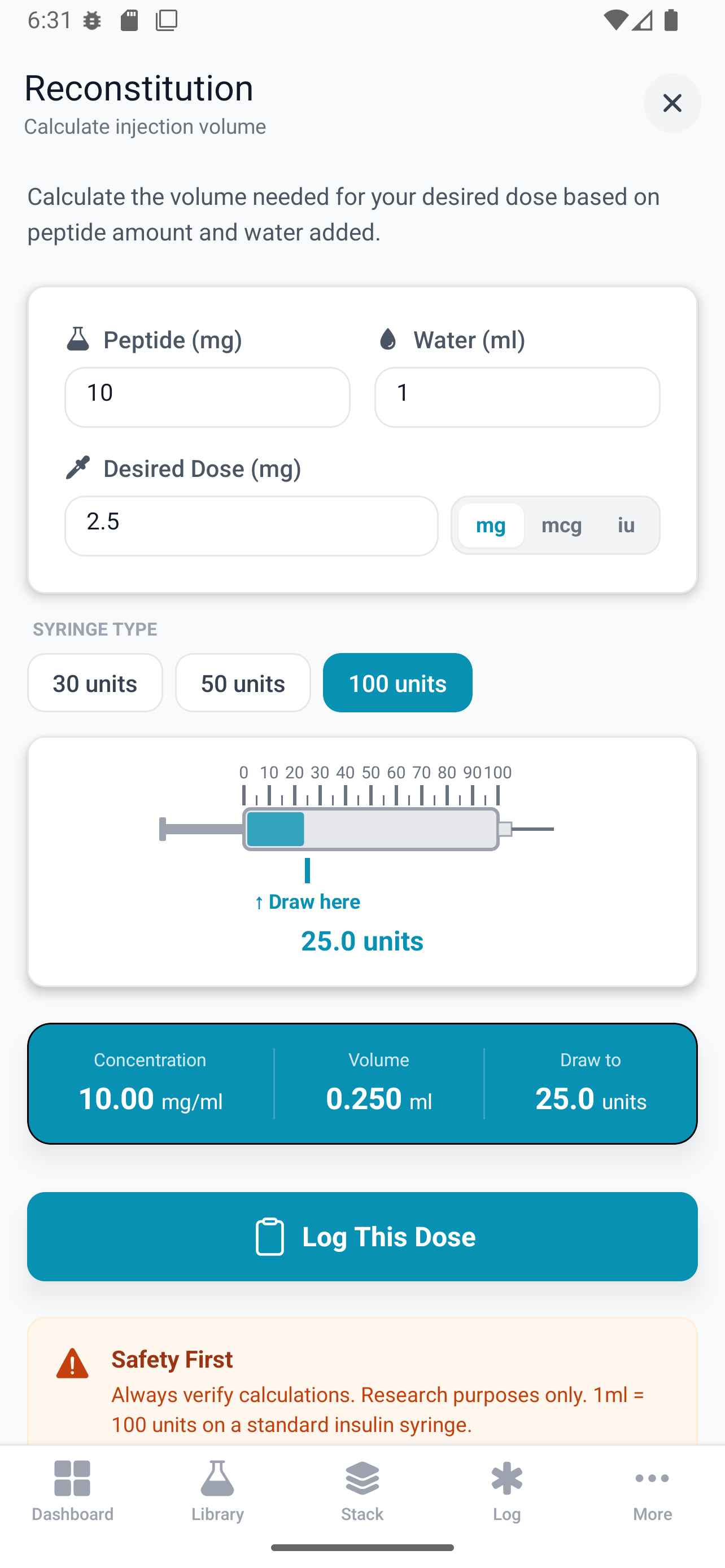Click the water droplet icon
Image resolution: width=725 pixels, height=1568 pixels.
(387, 339)
